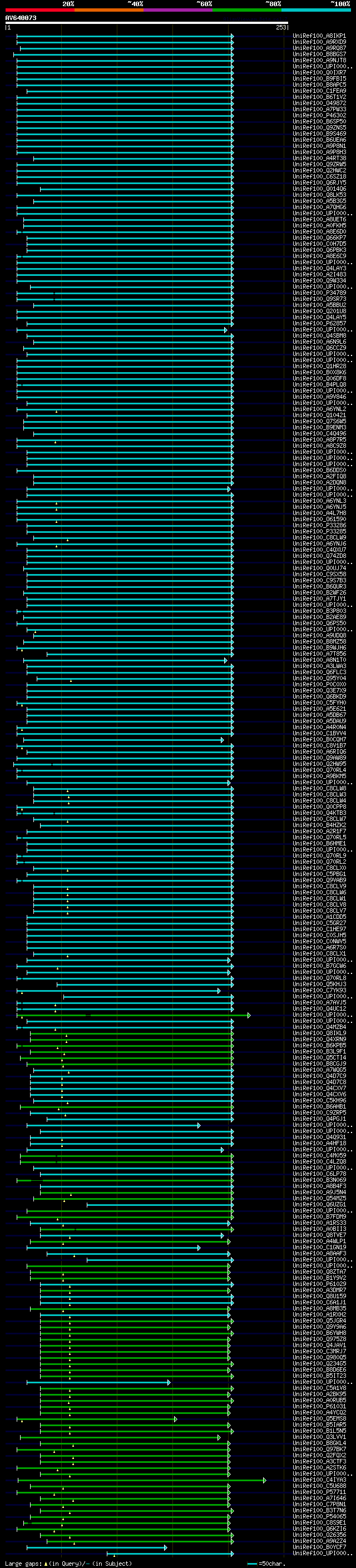This screenshot has height=1568, width=356.
Task: Select the AV640073 query label
Action: [21, 18]
